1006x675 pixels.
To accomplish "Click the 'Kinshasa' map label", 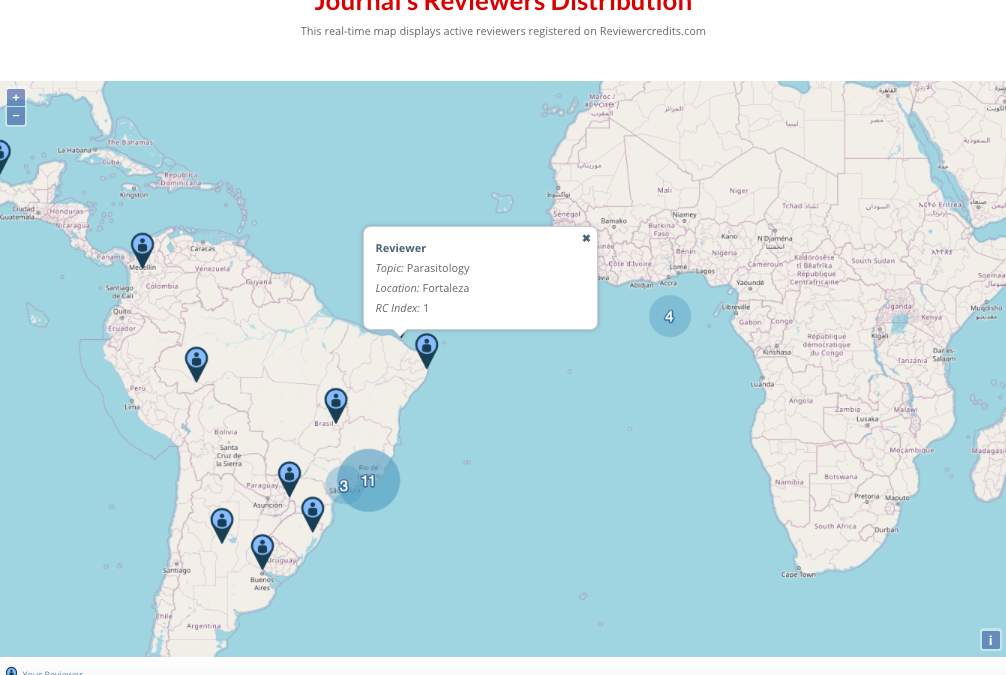I will [x=776, y=352].
